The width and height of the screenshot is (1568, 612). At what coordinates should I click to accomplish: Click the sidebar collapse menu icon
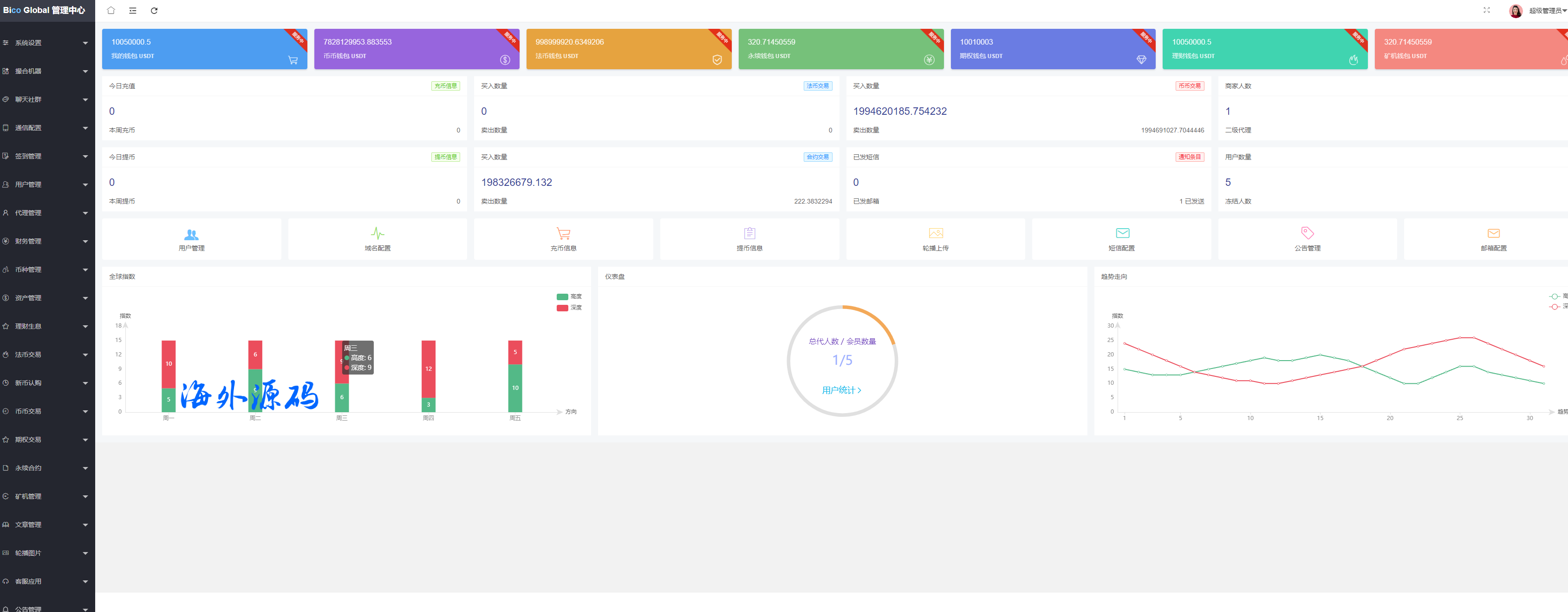(x=133, y=10)
